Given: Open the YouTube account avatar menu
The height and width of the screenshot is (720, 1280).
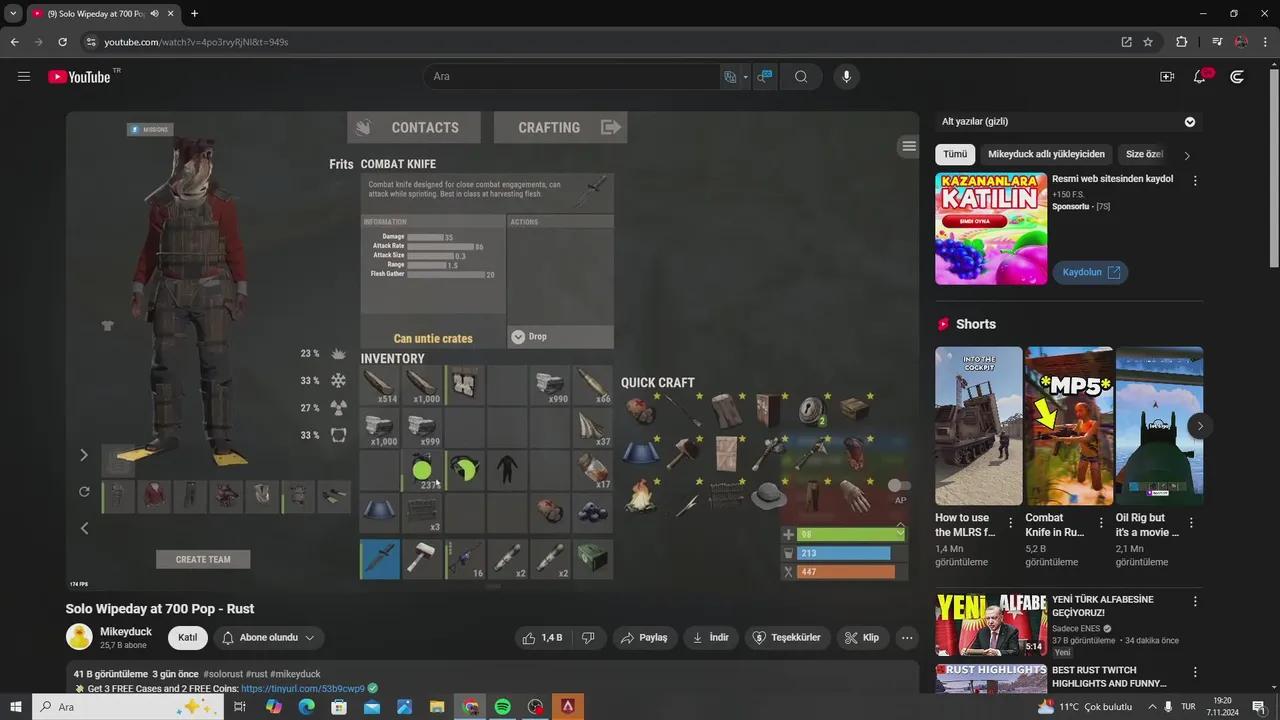Looking at the screenshot, I should click(x=1237, y=77).
